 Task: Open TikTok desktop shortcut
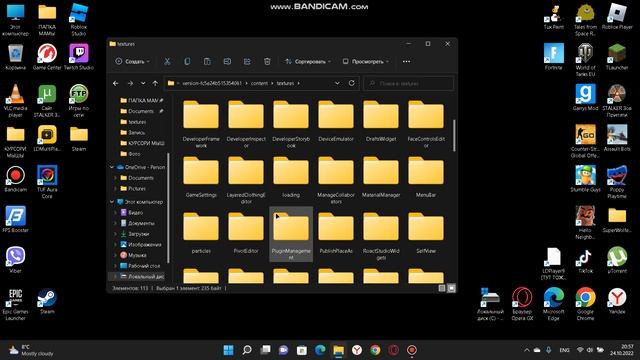coord(585,260)
